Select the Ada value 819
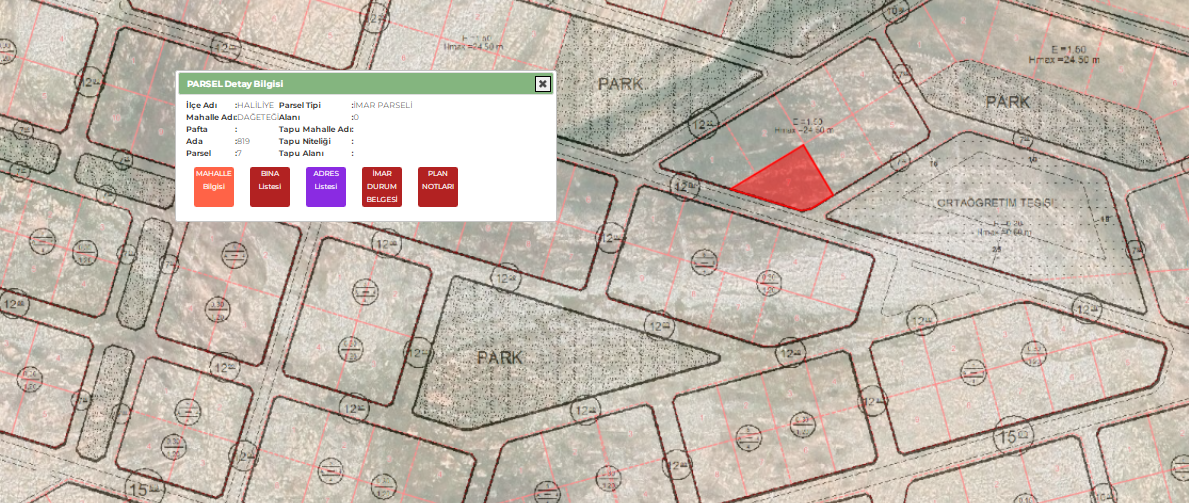Viewport: 1189px width, 503px height. click(x=243, y=141)
